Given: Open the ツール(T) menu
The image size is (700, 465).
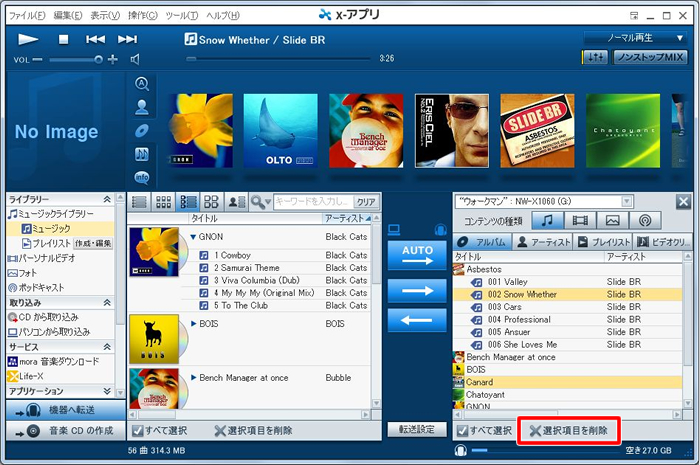Looking at the screenshot, I should (x=180, y=15).
